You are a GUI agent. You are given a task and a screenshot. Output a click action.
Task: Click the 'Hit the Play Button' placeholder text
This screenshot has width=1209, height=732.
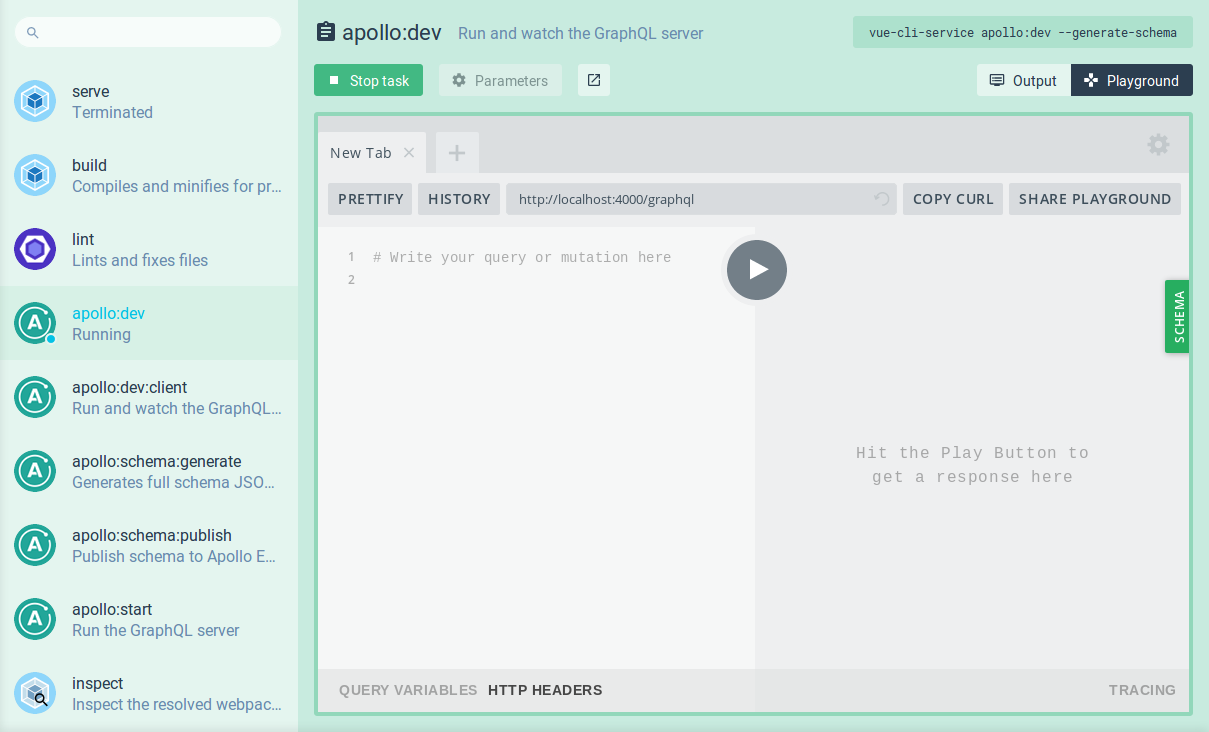[972, 465]
